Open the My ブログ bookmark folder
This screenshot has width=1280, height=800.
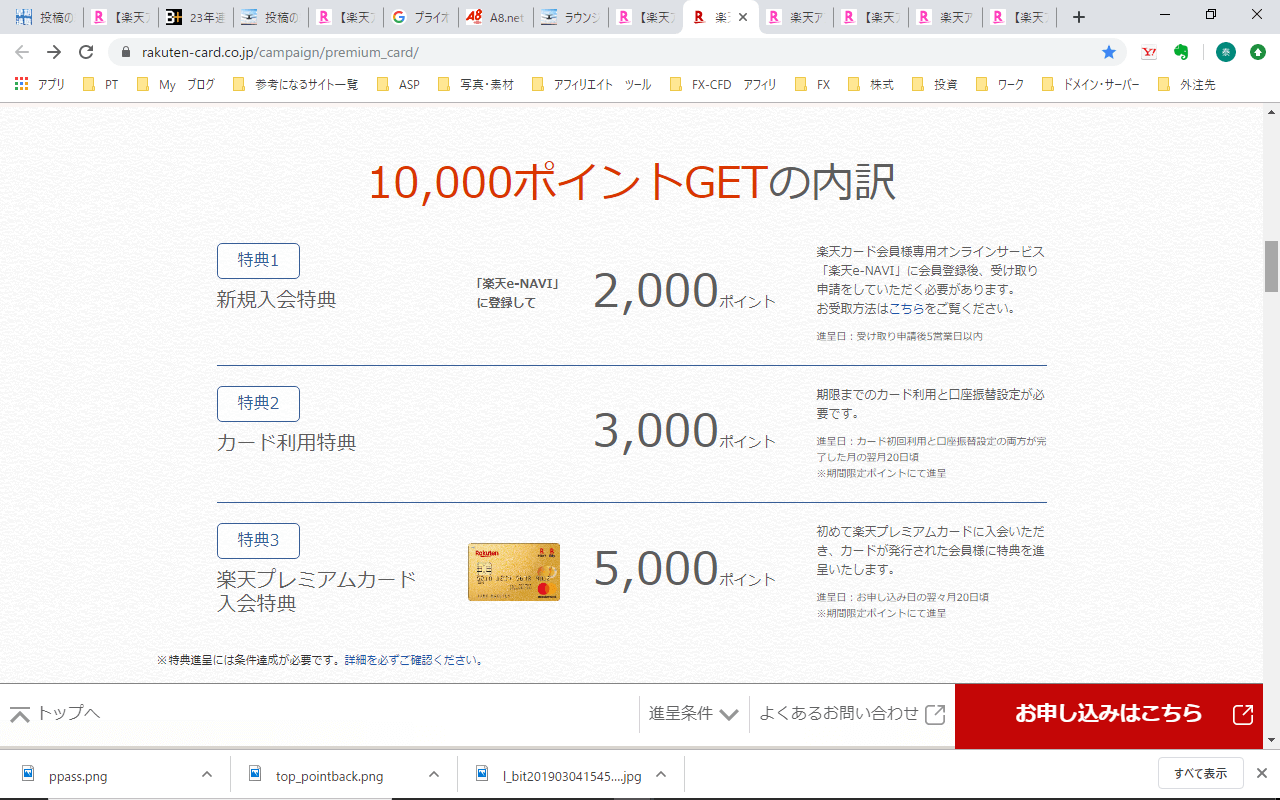(x=176, y=85)
